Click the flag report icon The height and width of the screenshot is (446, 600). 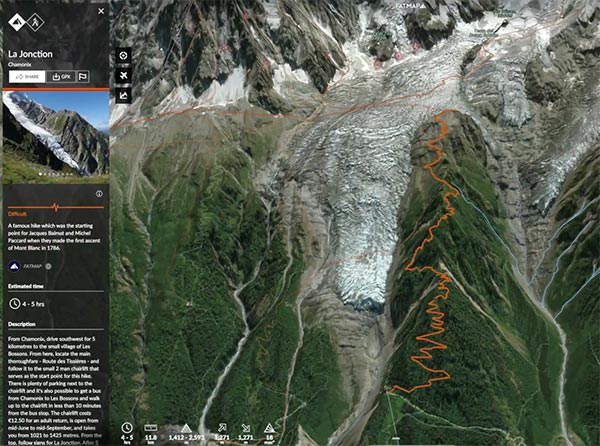83,77
